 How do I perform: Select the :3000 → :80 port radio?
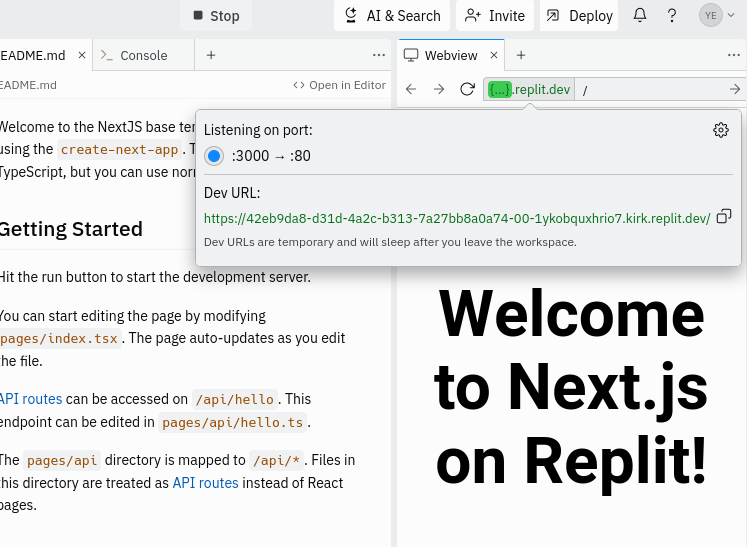tap(214, 156)
